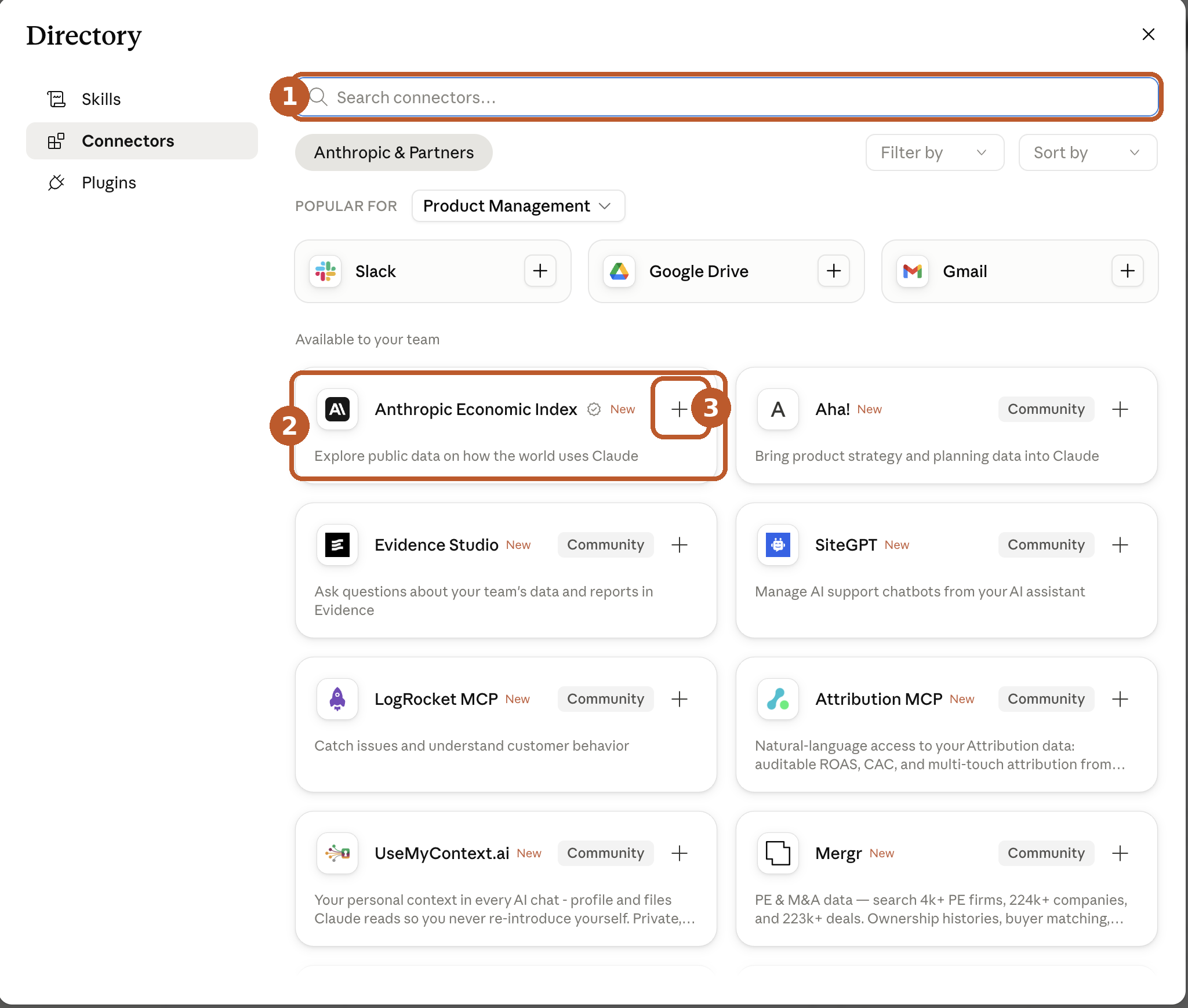The width and height of the screenshot is (1188, 1008).
Task: Open the Plugins section
Action: coord(142,183)
